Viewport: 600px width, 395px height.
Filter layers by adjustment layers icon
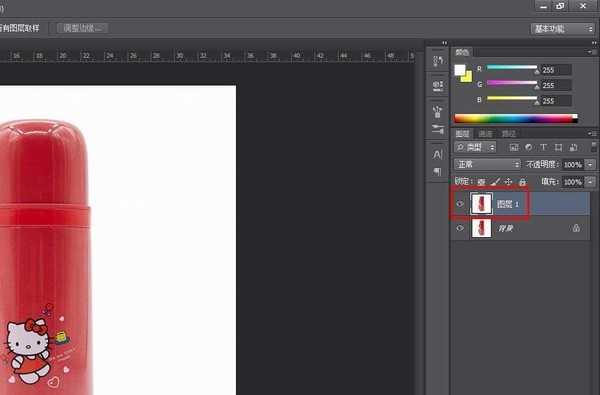(528, 147)
